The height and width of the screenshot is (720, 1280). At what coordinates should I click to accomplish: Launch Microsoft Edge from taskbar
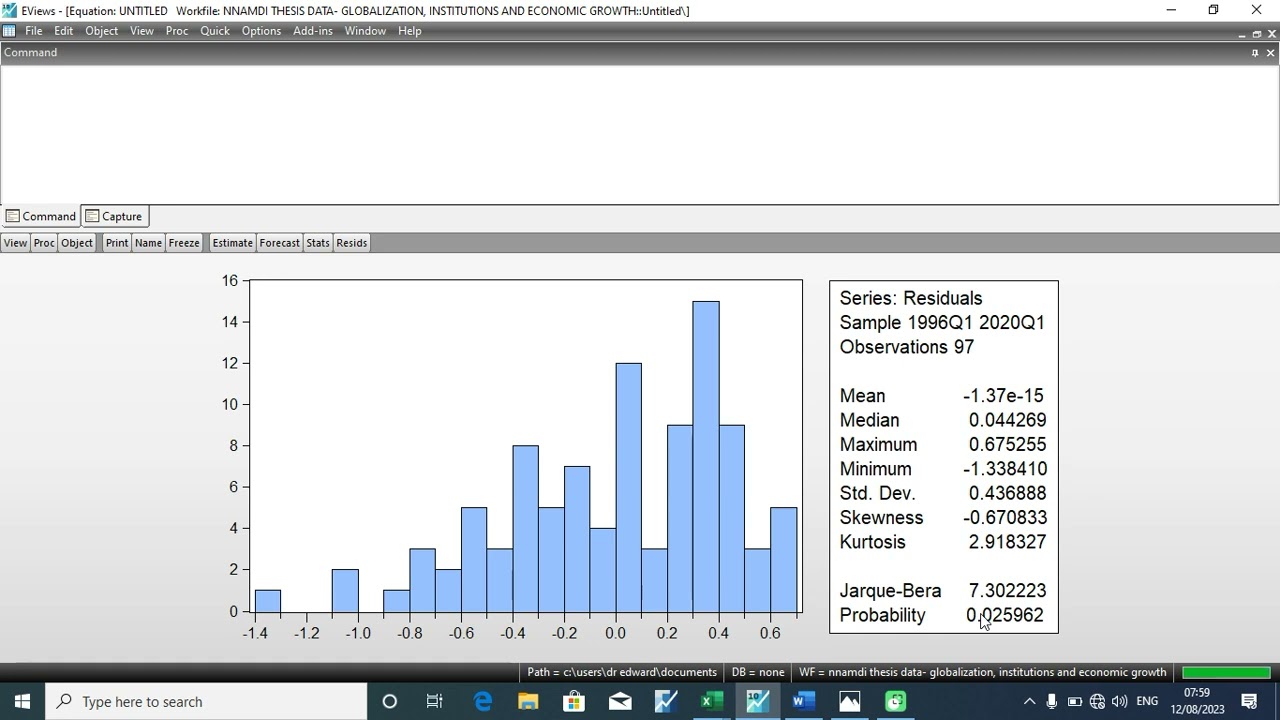[482, 702]
